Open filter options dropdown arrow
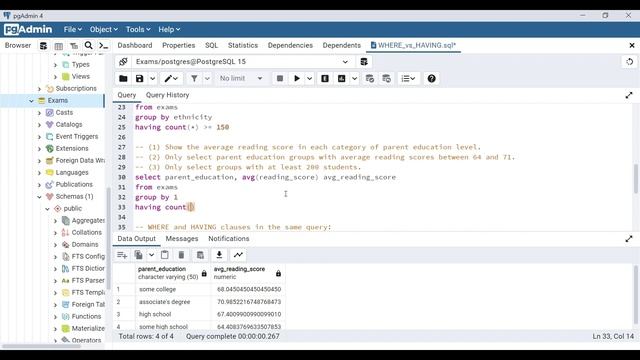Screen dimensions: 640x360 [207, 78]
